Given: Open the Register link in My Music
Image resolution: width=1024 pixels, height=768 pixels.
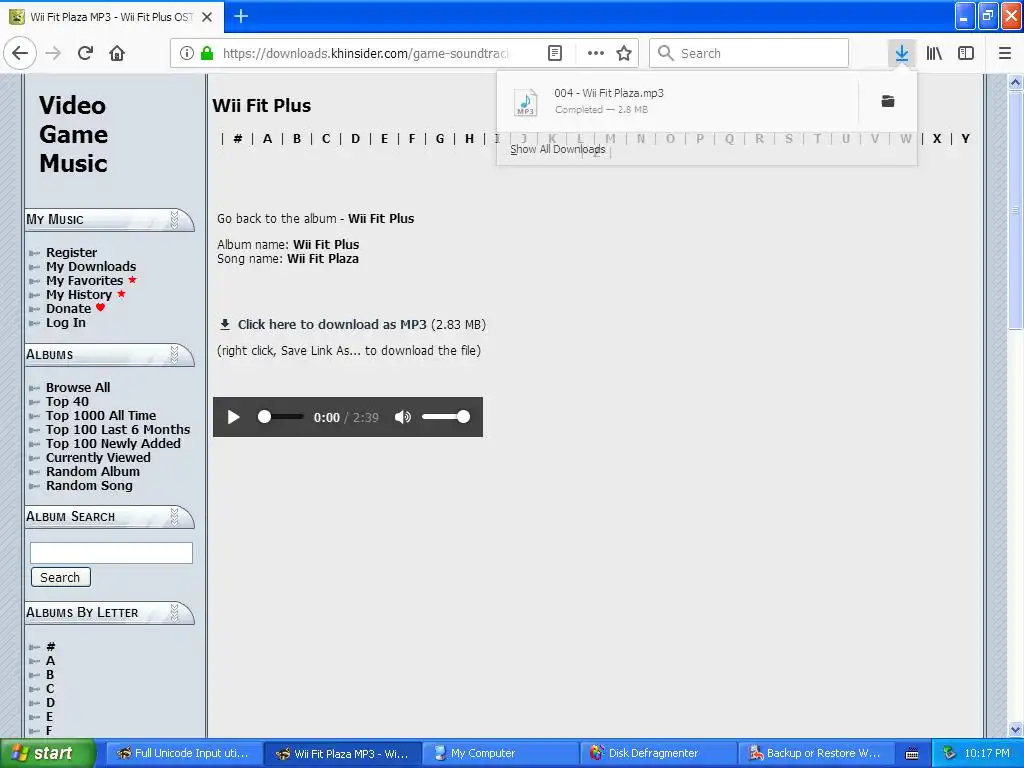Looking at the screenshot, I should point(71,252).
